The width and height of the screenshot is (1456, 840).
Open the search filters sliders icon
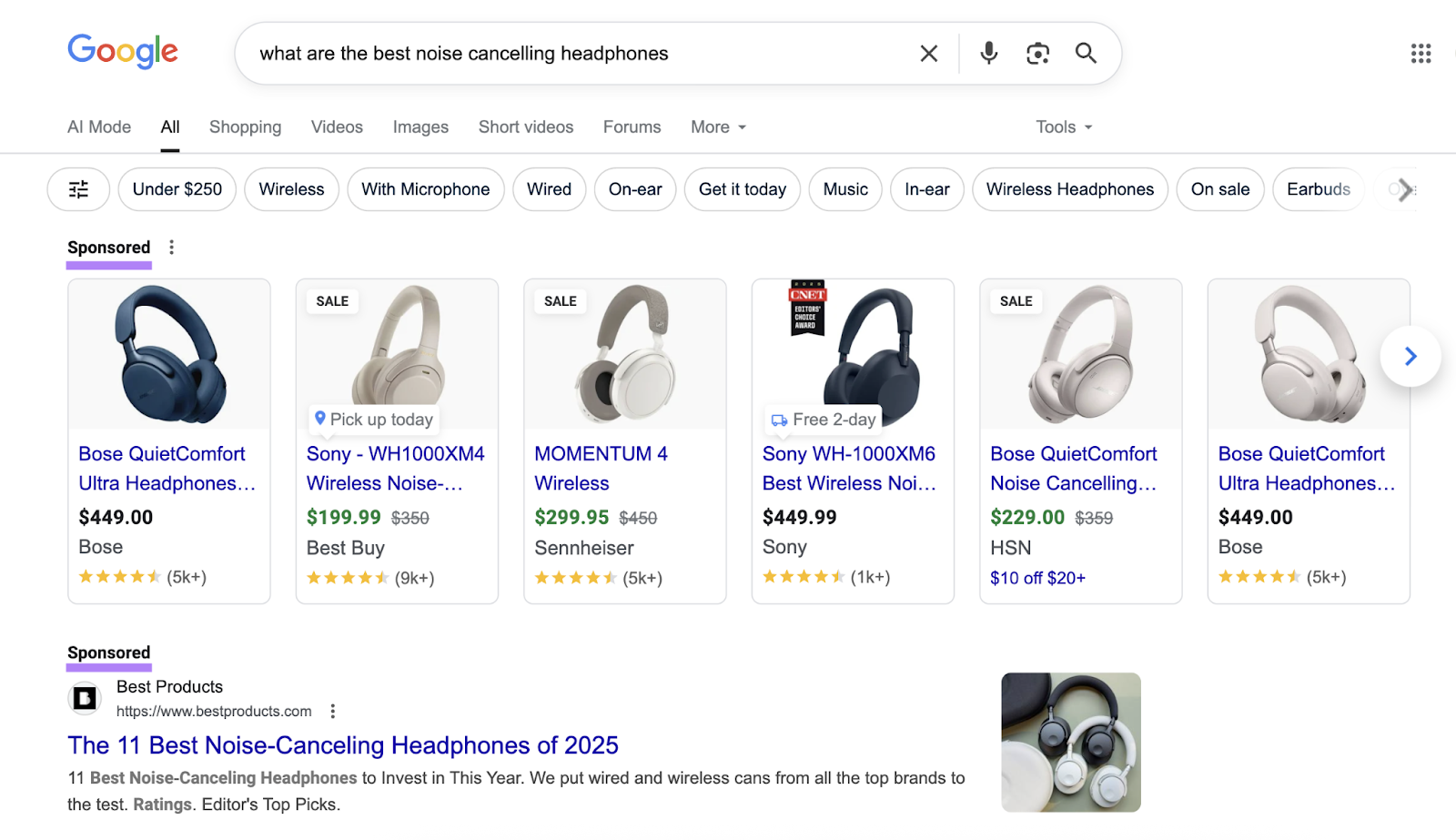click(78, 189)
